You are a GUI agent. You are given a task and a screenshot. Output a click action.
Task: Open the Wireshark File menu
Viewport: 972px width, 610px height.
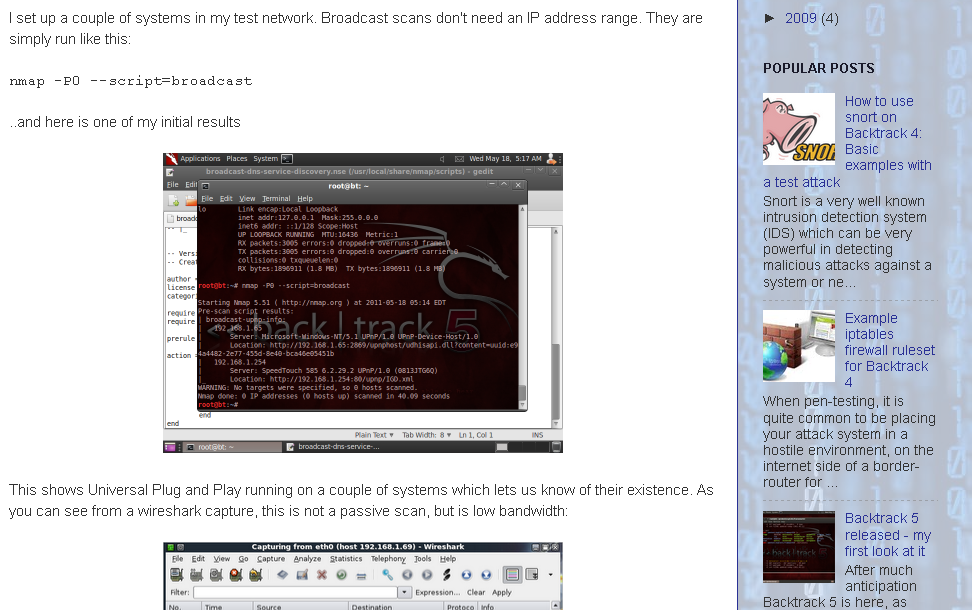(177, 559)
